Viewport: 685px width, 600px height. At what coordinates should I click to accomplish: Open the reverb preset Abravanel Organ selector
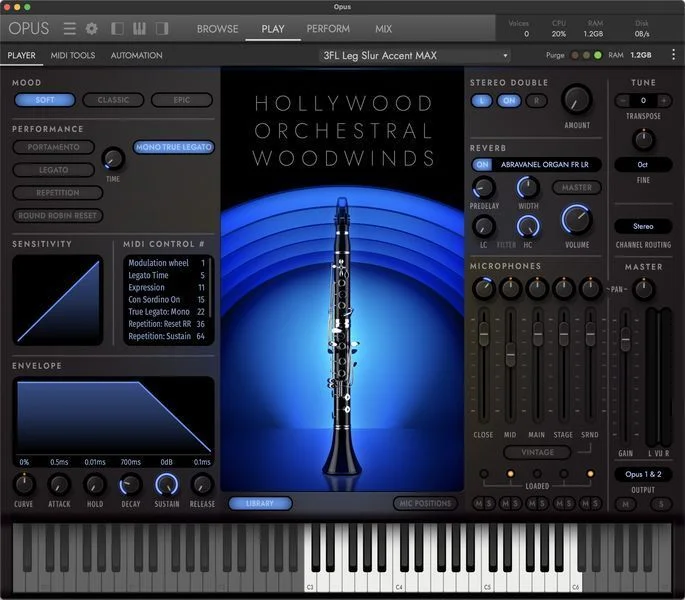pos(546,165)
